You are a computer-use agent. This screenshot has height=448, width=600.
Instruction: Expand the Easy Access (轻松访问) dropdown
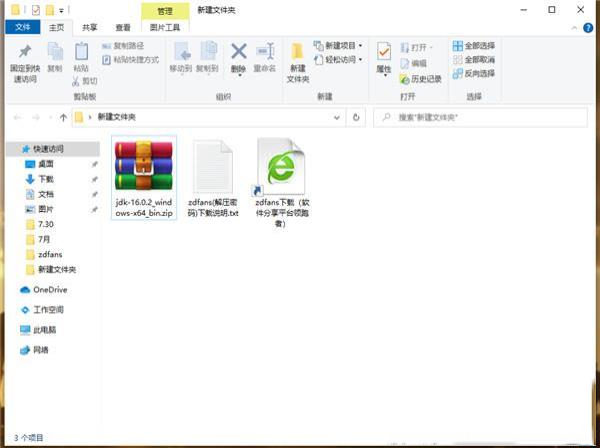(x=338, y=60)
